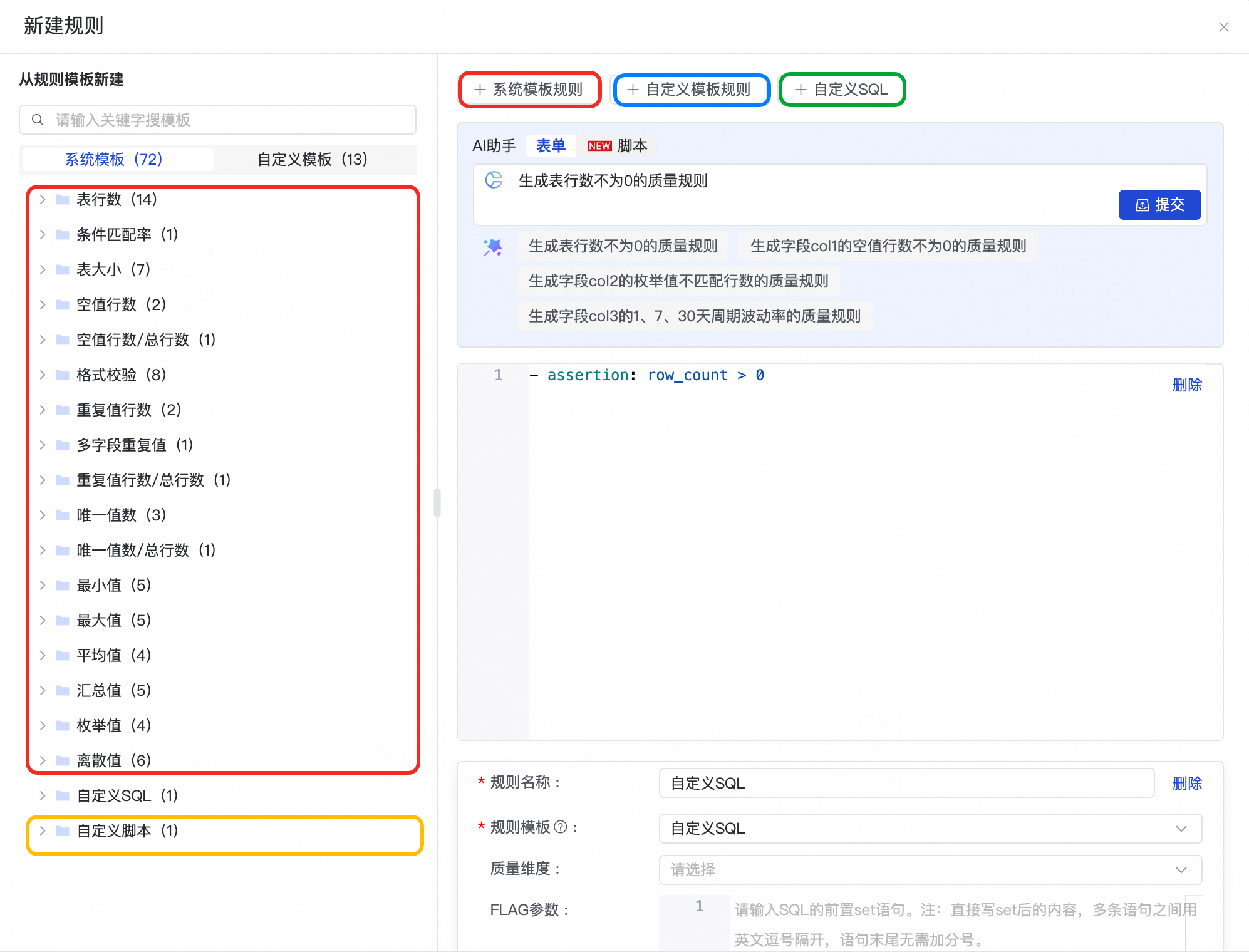This screenshot has width=1249, height=952.
Task: Open the 质量维度 dropdown
Action: 930,869
